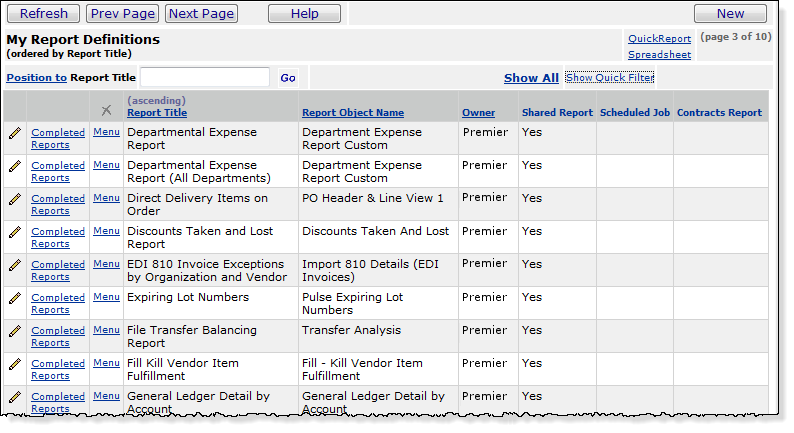794x433 pixels.
Task: Show the Quick Filter
Action: (x=609, y=77)
